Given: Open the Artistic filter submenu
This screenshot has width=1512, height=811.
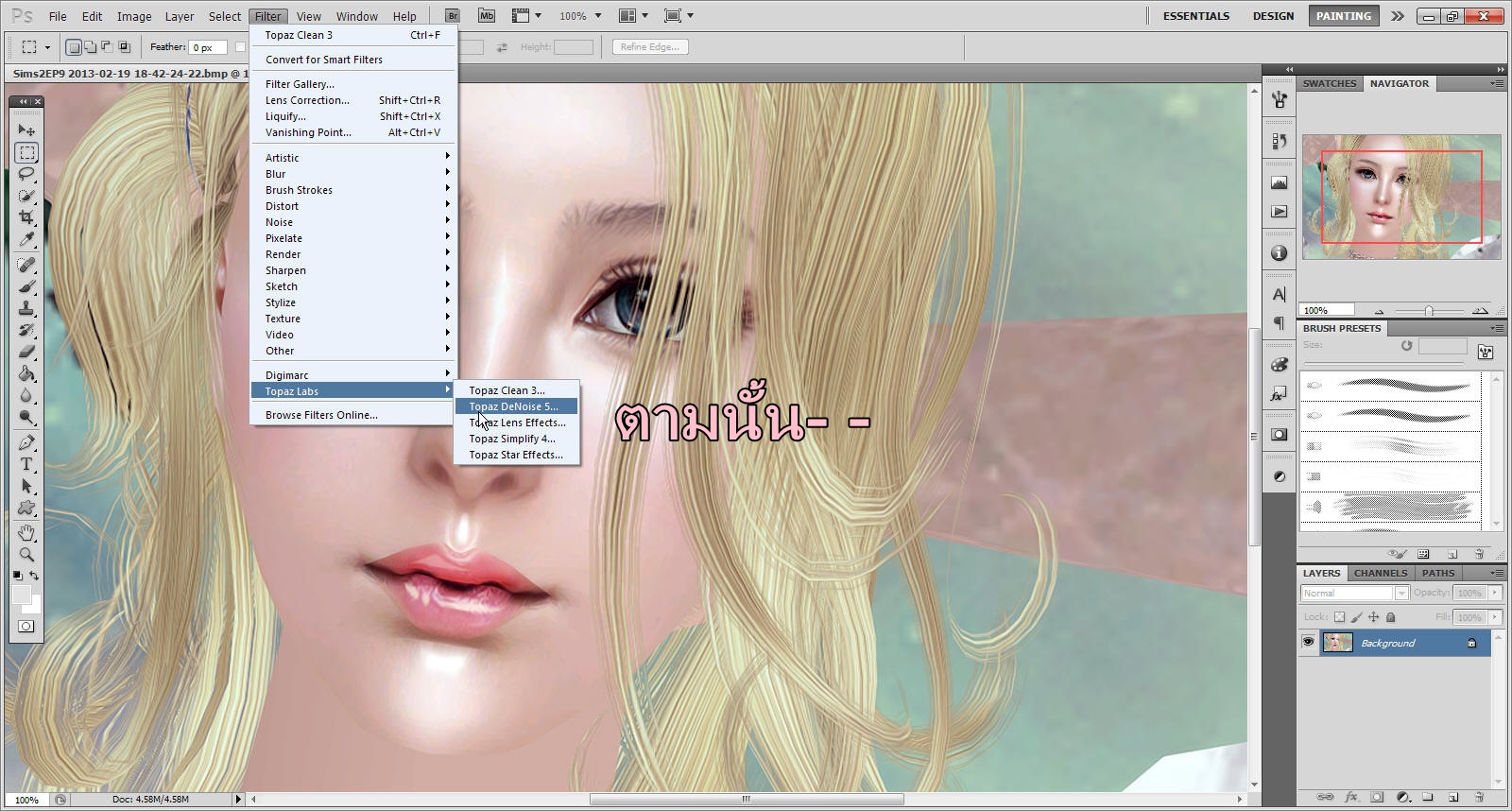Looking at the screenshot, I should pyautogui.click(x=353, y=158).
